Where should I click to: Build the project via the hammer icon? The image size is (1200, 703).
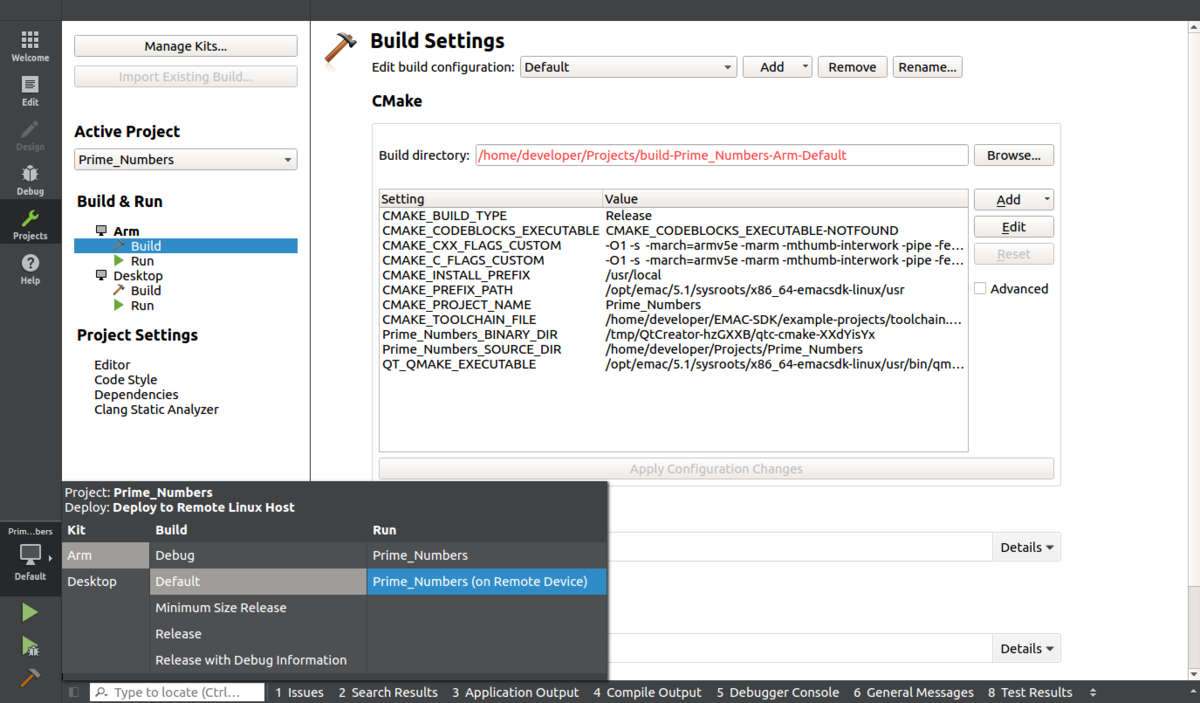click(30, 679)
